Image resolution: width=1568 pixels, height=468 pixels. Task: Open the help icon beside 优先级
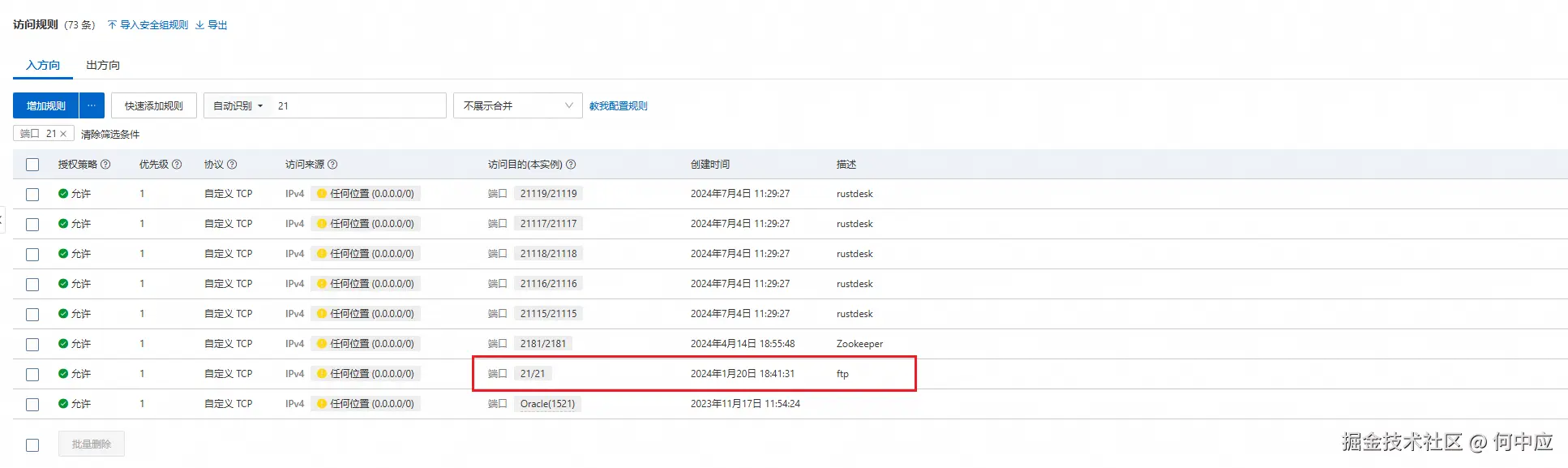pyautogui.click(x=177, y=165)
